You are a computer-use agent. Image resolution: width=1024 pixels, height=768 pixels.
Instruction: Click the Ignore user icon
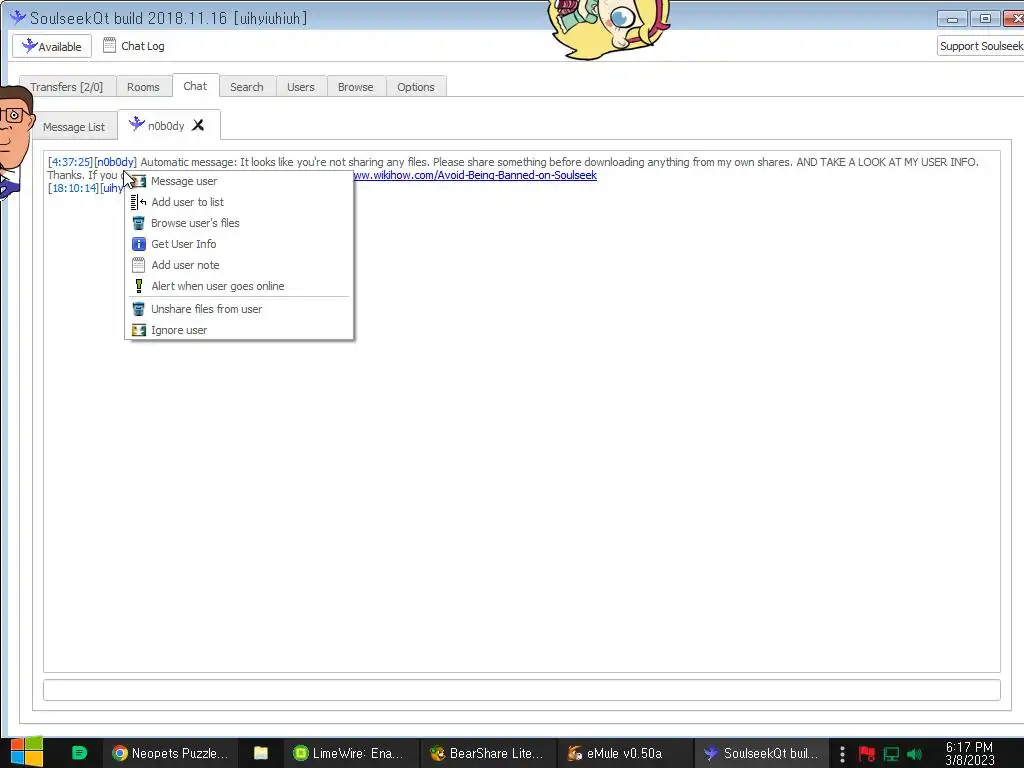(138, 330)
